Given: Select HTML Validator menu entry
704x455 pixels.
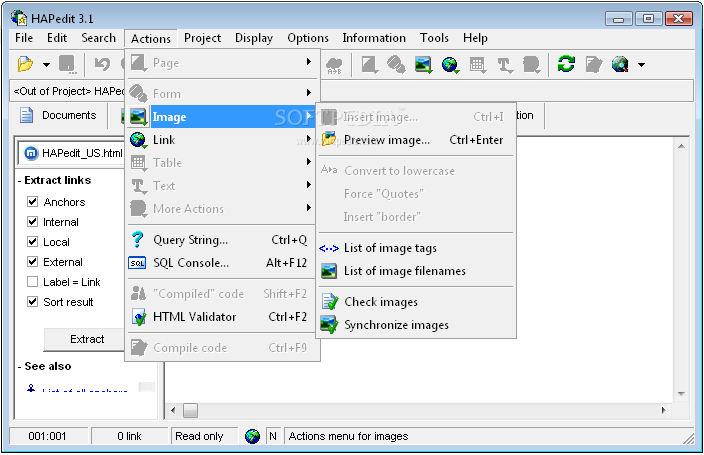Looking at the screenshot, I should tap(222, 317).
